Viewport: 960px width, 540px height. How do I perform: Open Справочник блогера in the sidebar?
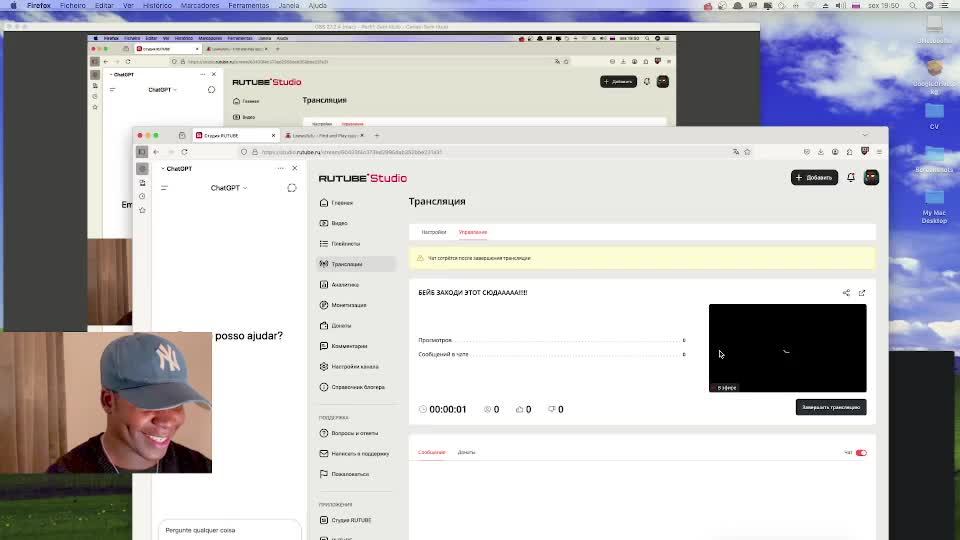pyautogui.click(x=352, y=387)
